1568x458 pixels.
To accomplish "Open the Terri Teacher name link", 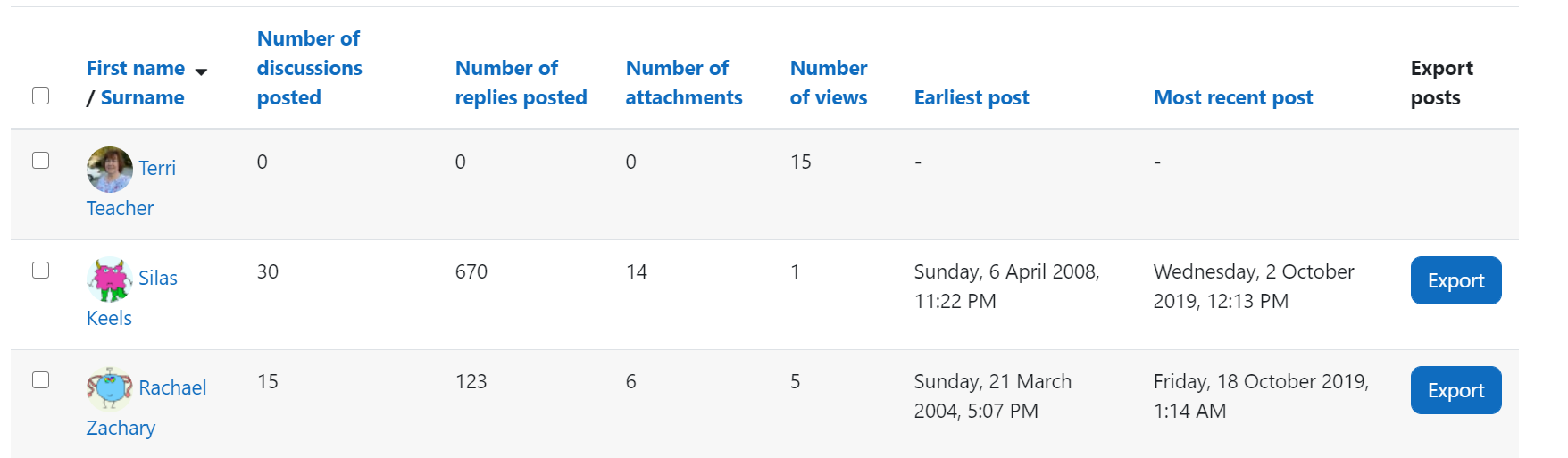I will click(x=131, y=187).
